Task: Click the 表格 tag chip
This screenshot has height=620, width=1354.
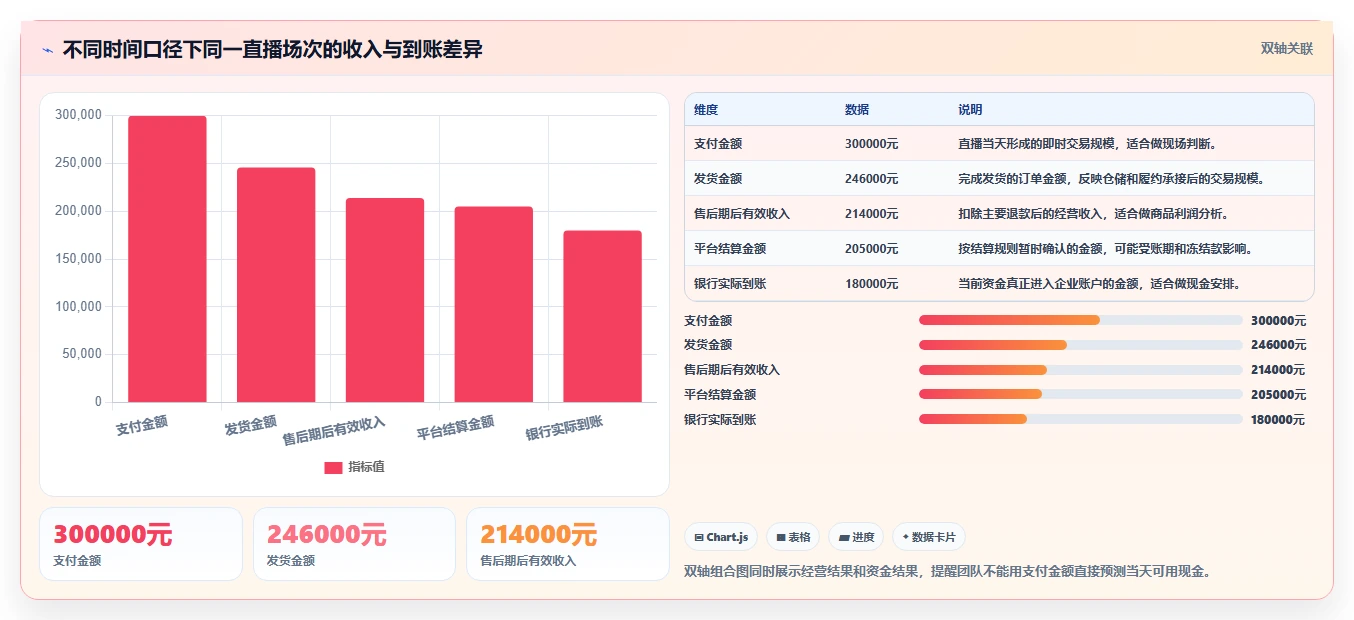Action: coord(793,537)
